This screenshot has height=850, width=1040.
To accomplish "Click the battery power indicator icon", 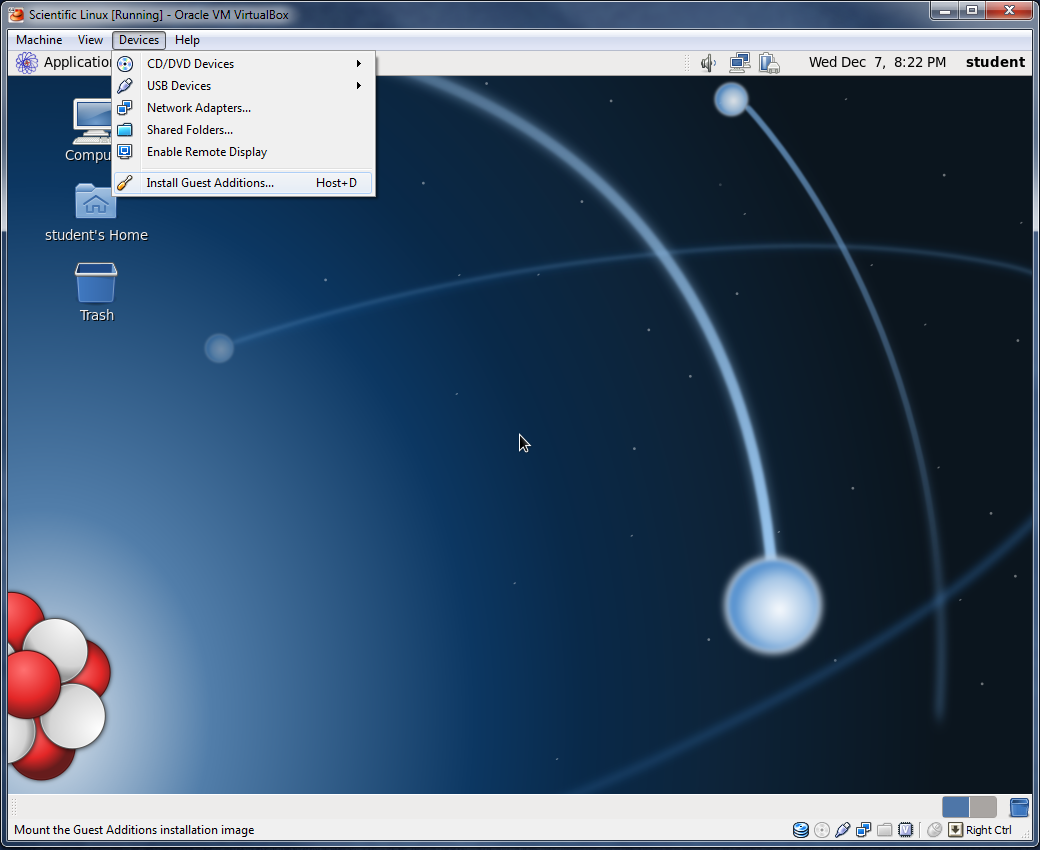I will 769,63.
